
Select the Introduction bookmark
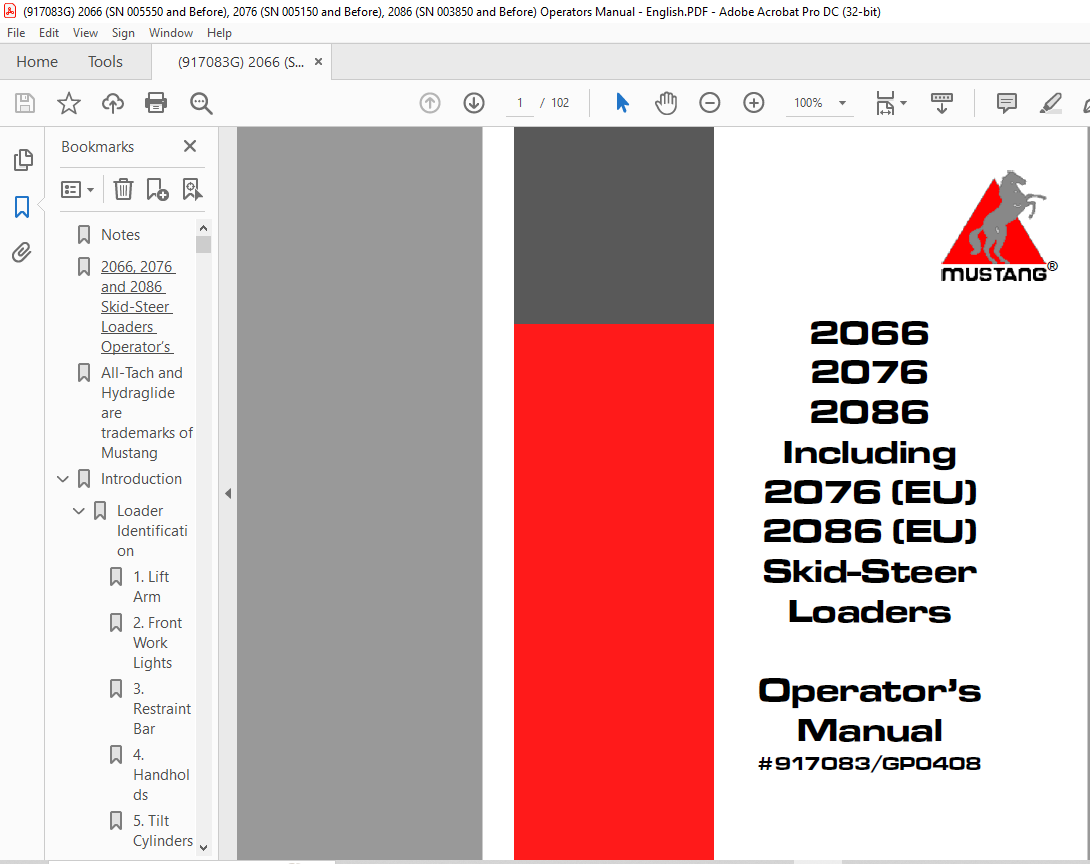click(141, 479)
